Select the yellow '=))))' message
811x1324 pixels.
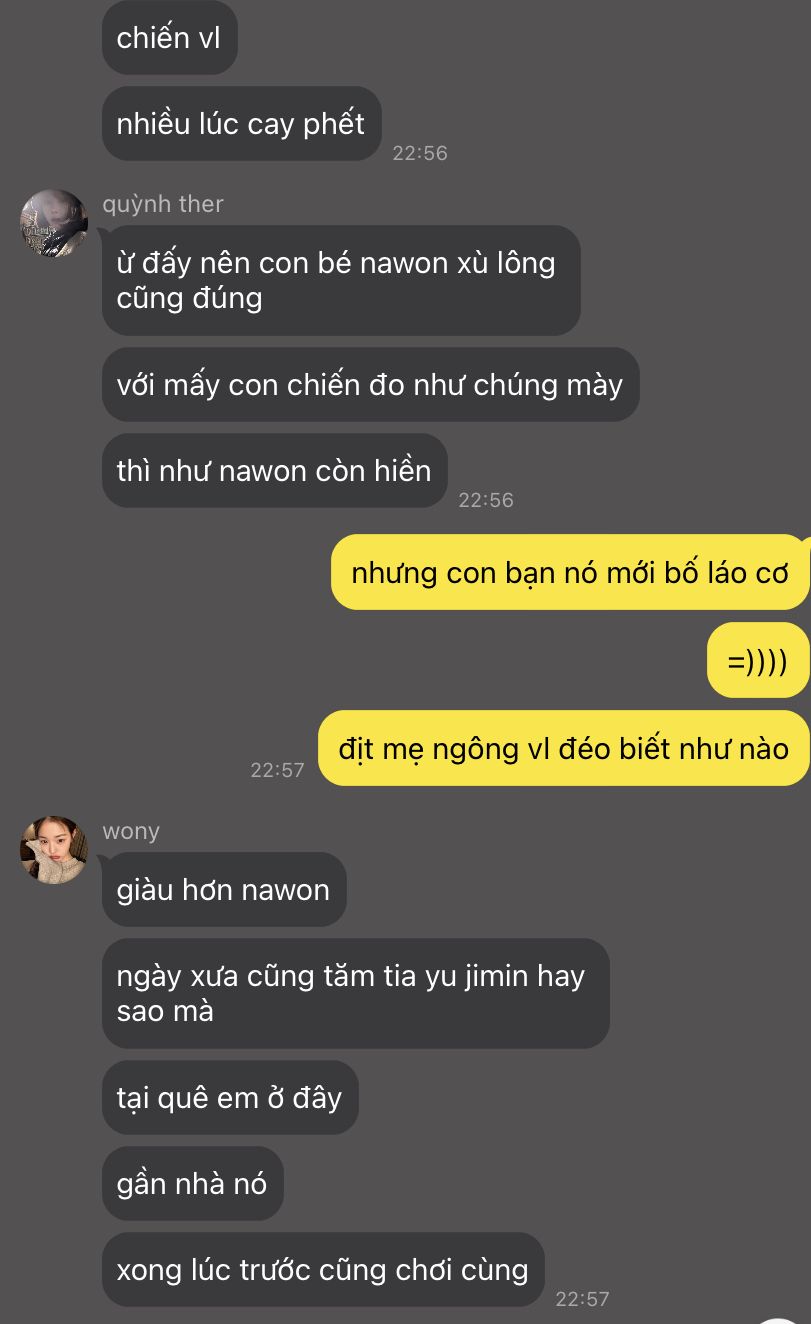[x=758, y=660]
